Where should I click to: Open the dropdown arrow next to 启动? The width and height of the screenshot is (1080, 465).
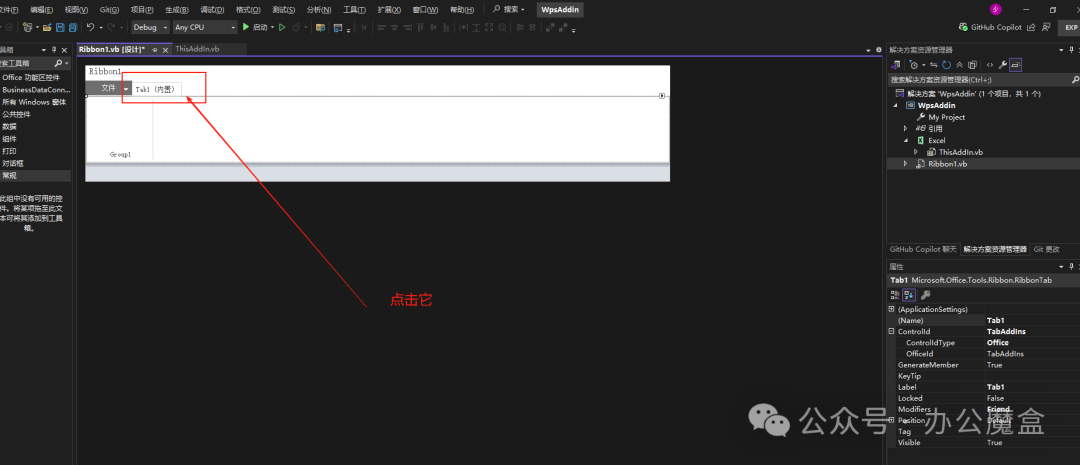(x=272, y=28)
